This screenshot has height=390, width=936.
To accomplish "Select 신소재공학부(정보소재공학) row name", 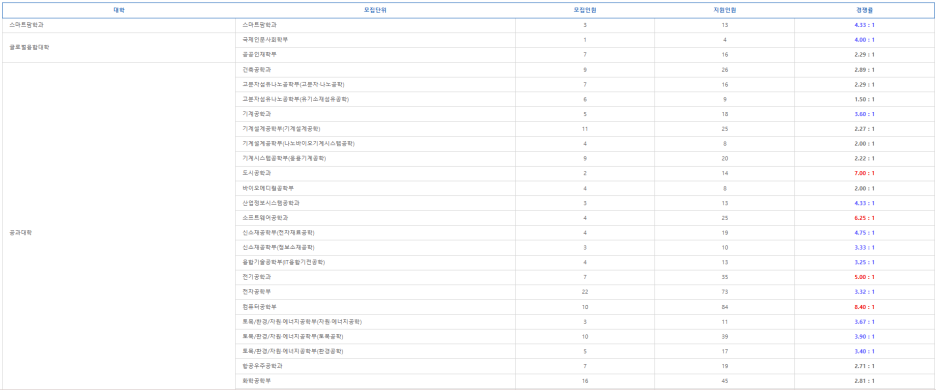I will (278, 247).
